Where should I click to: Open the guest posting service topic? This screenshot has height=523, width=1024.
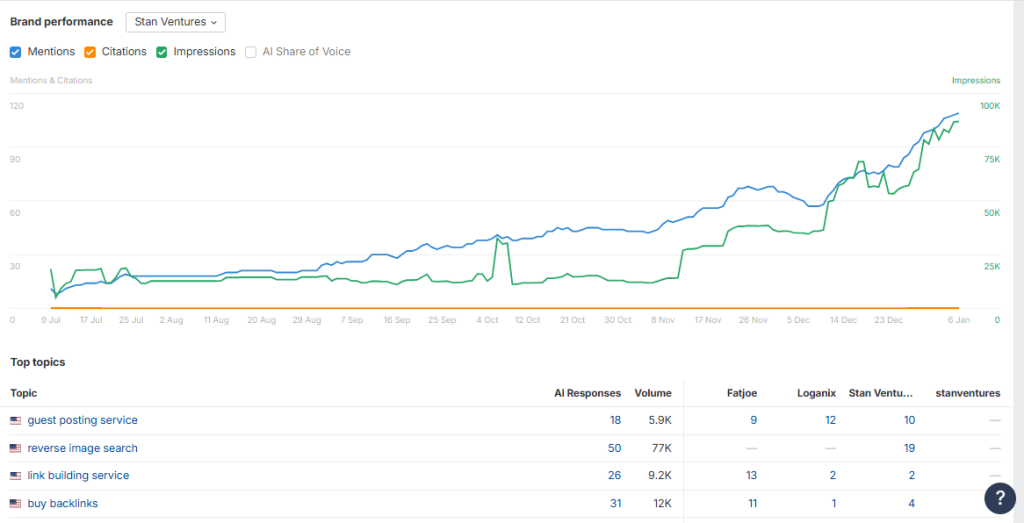tap(82, 421)
